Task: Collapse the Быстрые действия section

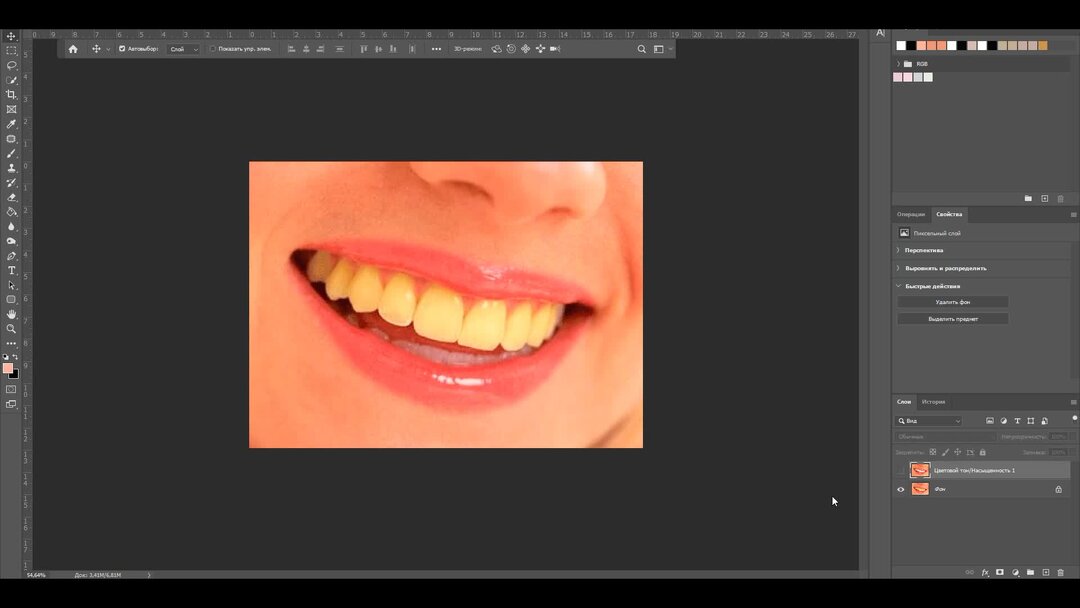Action: 898,286
